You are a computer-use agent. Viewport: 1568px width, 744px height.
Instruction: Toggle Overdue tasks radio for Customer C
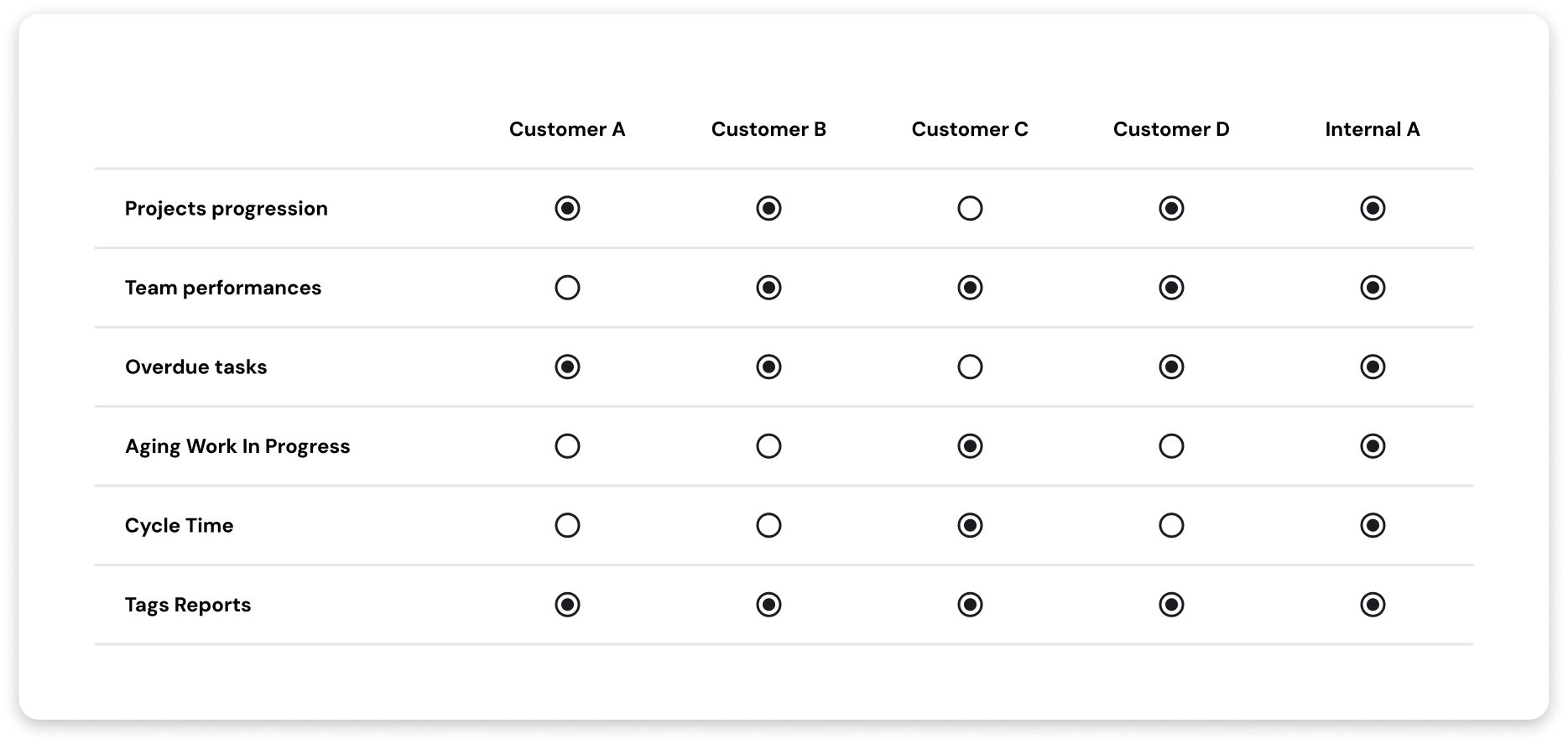[970, 367]
